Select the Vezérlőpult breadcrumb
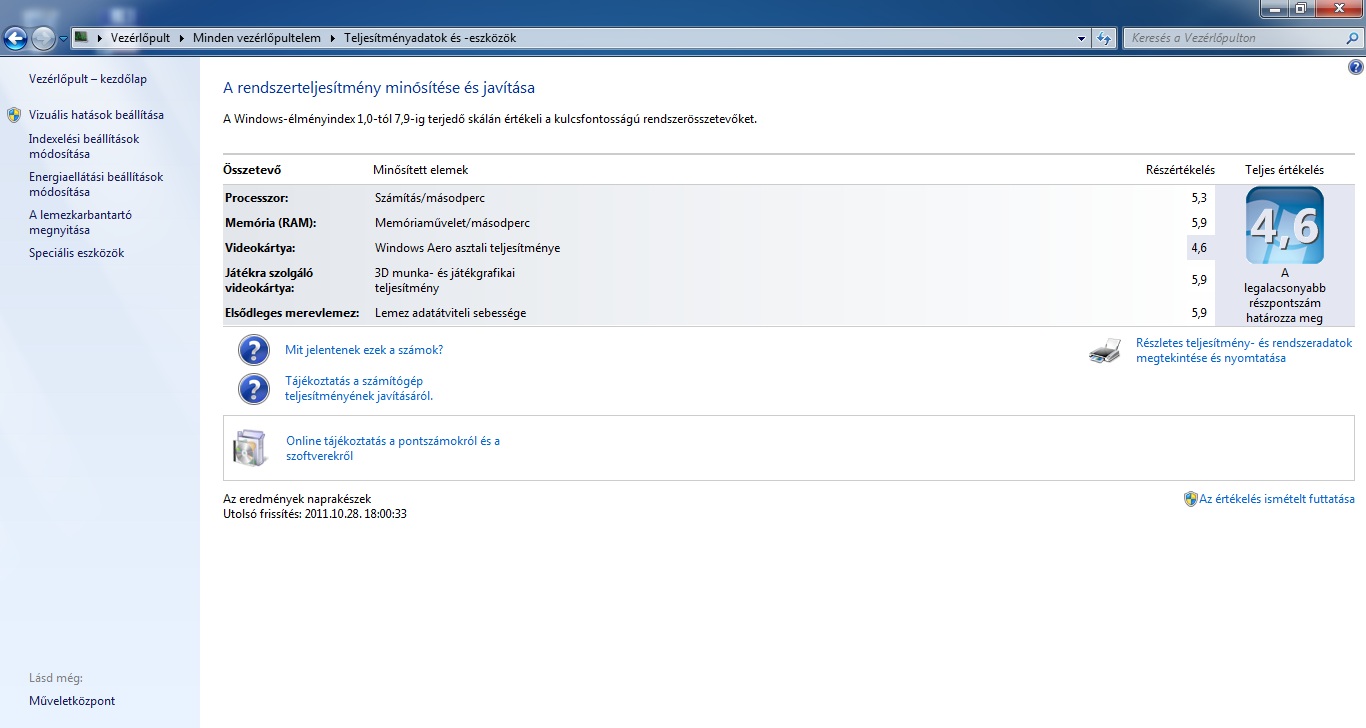Image resolution: width=1366 pixels, height=728 pixels. (x=141, y=38)
